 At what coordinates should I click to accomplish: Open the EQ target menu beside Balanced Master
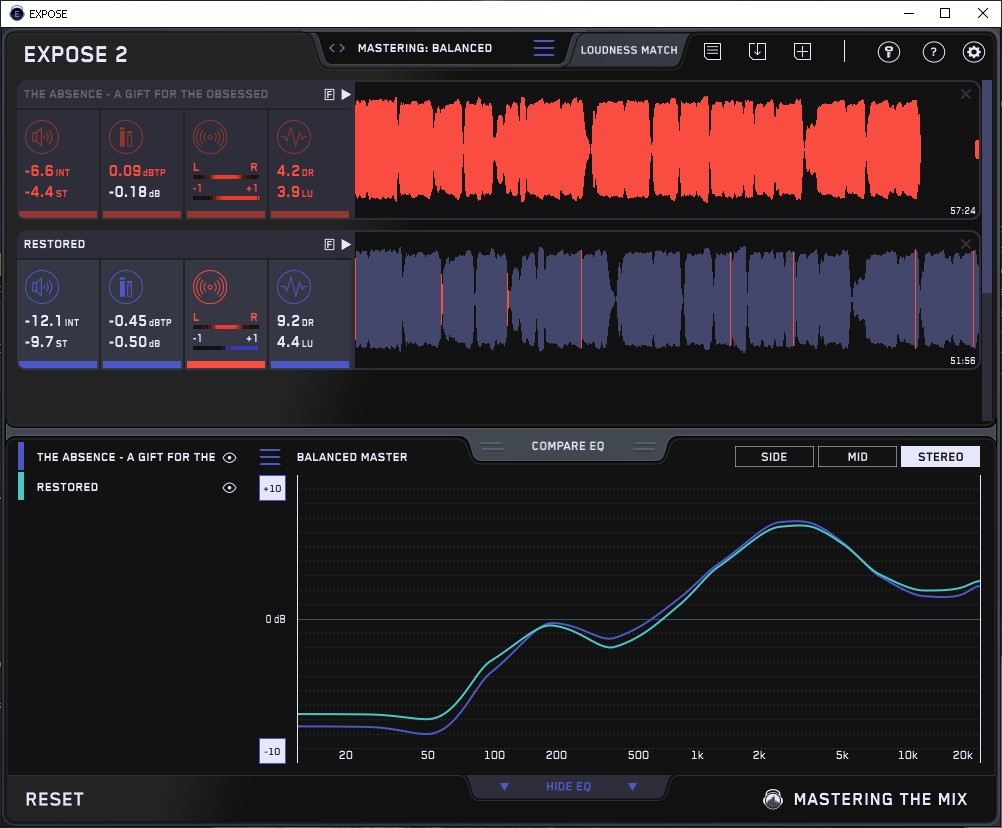[270, 457]
